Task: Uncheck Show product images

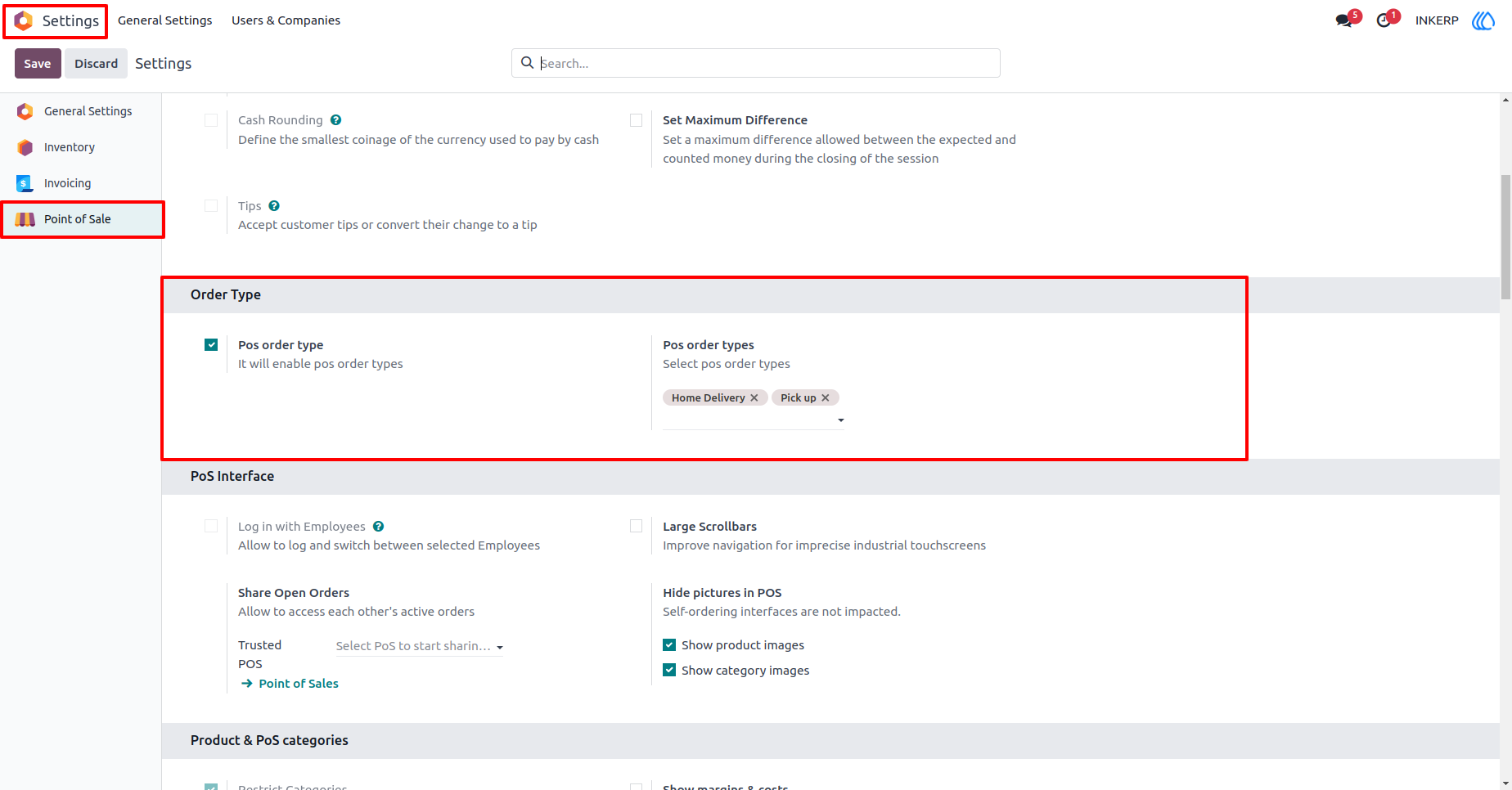Action: [x=669, y=645]
